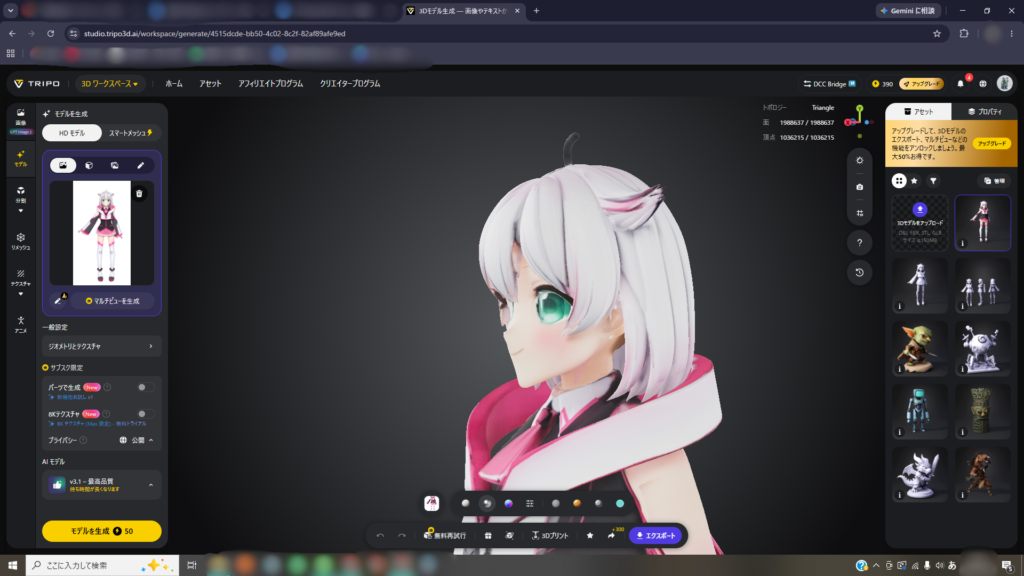Open クリエイタープログラム menu
The image size is (1024, 576).
click(x=350, y=84)
